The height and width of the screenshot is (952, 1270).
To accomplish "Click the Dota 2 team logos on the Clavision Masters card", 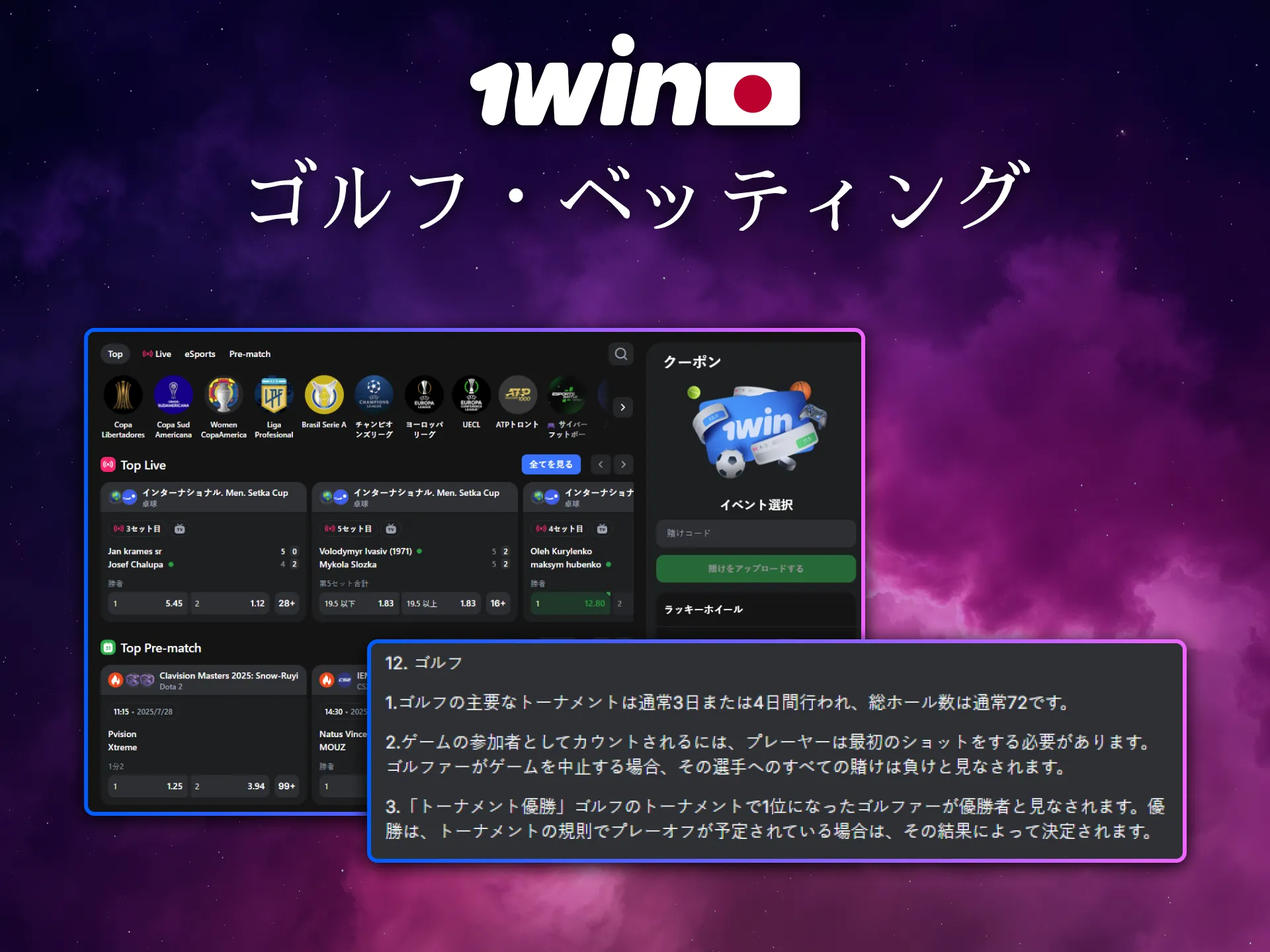I will click(140, 680).
